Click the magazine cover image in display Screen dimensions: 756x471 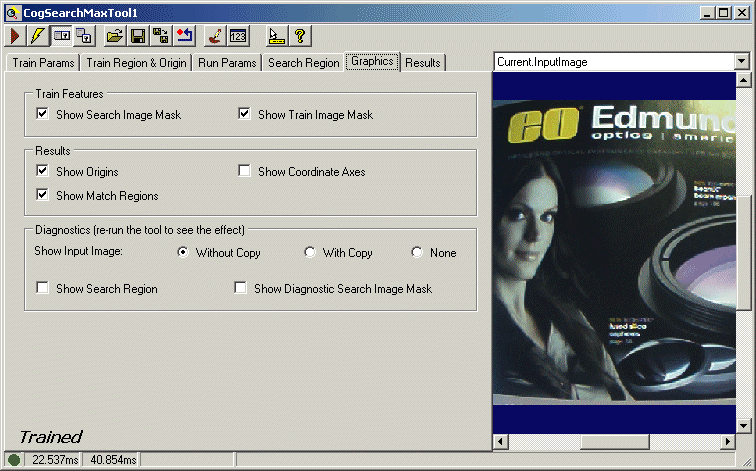click(614, 252)
